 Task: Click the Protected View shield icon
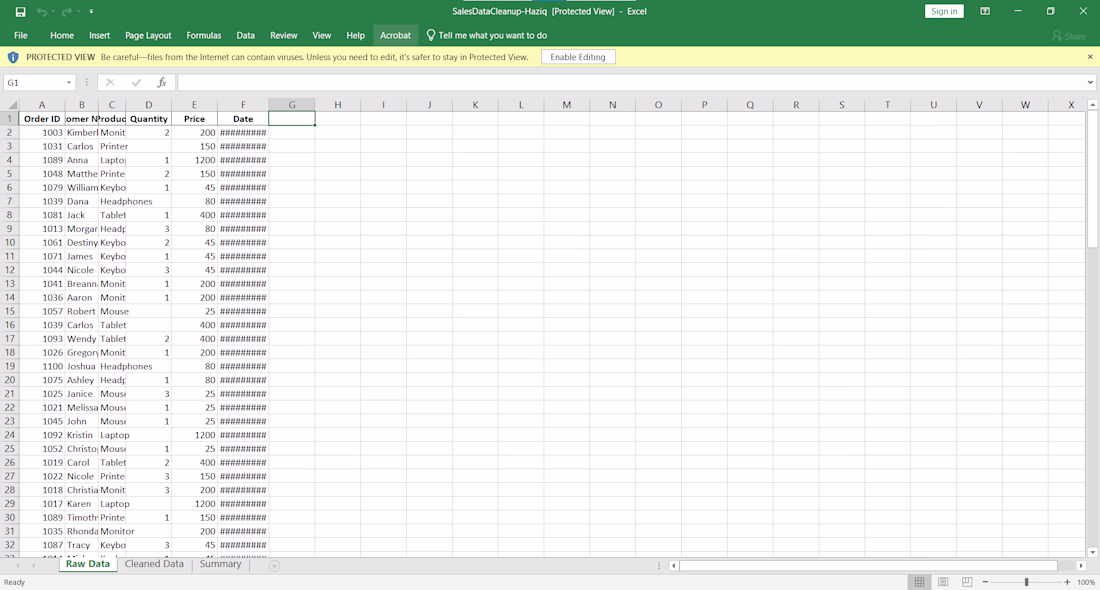(x=13, y=57)
